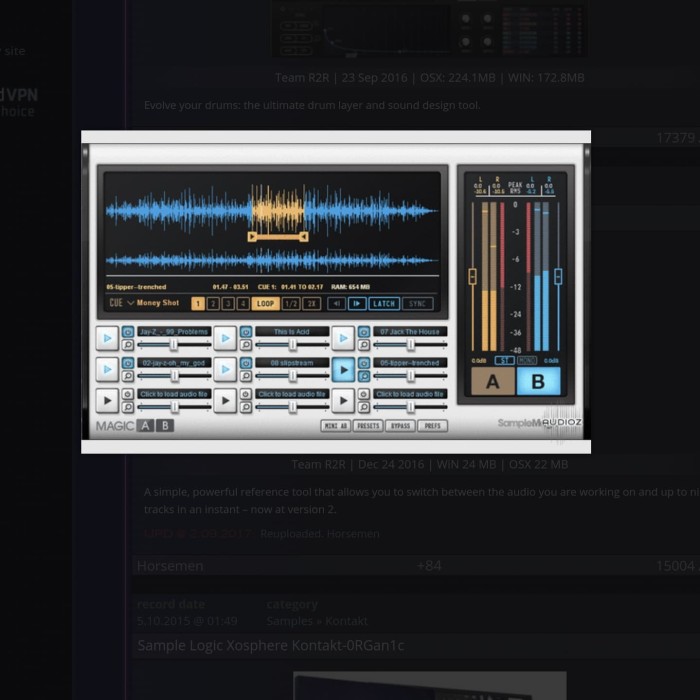The image size is (700, 700).
Task: Toggle power icon for This Is Acid slot
Action: (246, 332)
